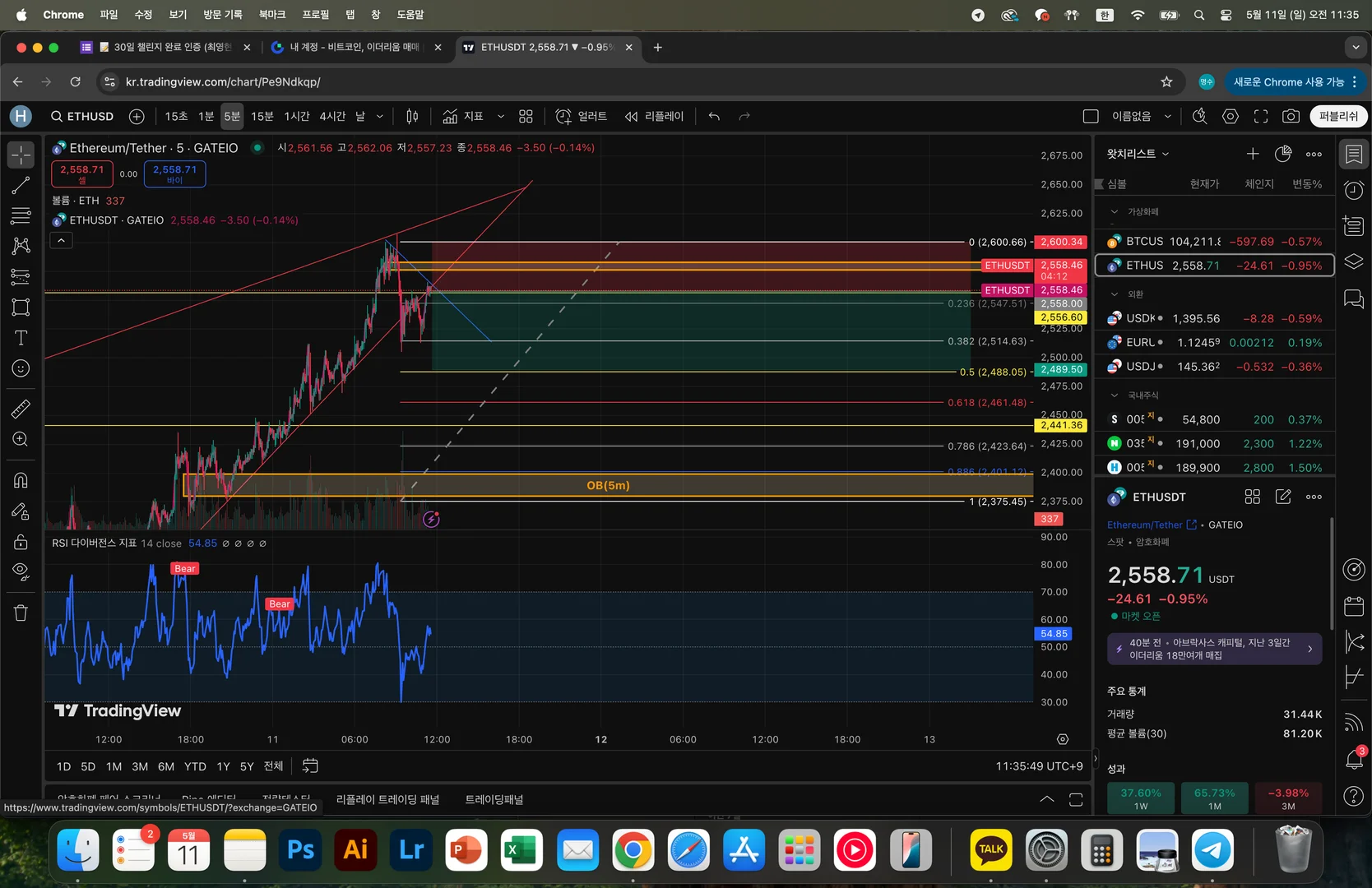
Task: Click the 퍼블리쉬 button
Action: [x=1338, y=117]
